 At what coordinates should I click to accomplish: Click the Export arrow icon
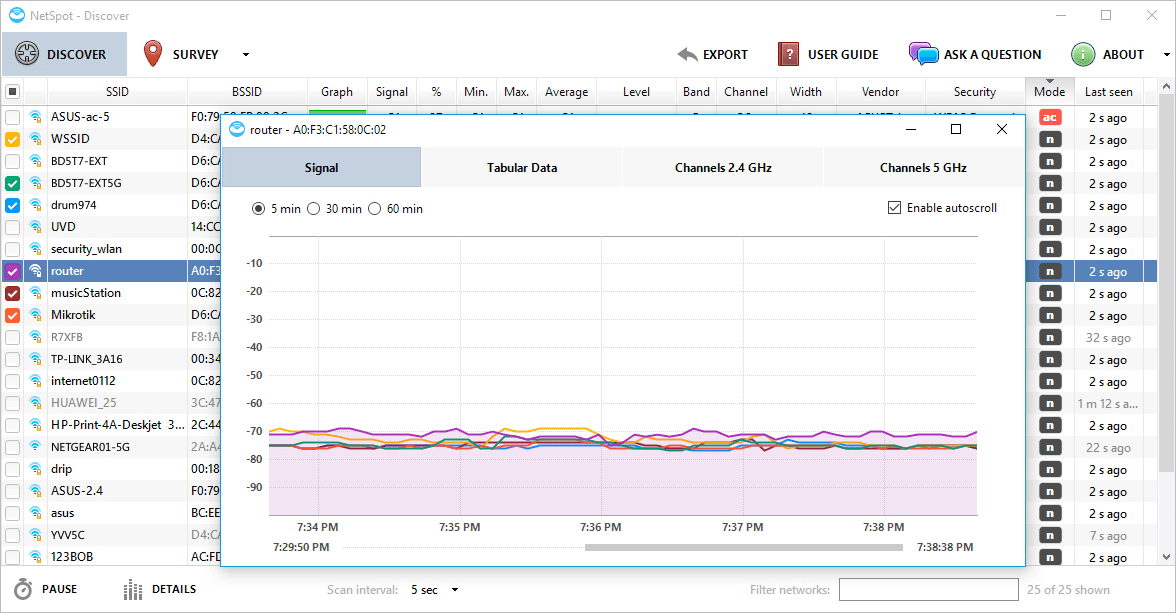pos(687,55)
